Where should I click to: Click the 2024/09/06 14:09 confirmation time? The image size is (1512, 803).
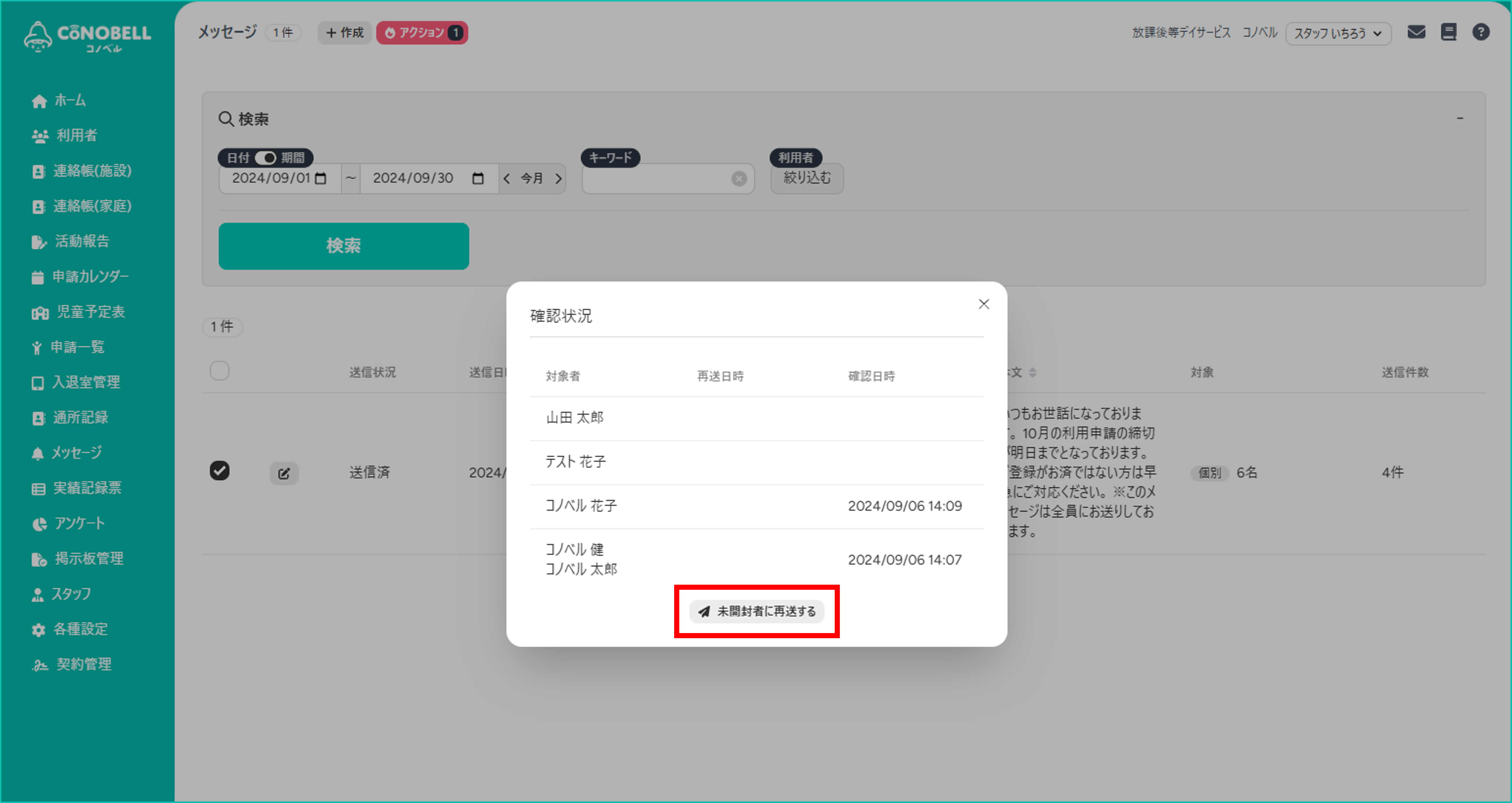(x=904, y=506)
